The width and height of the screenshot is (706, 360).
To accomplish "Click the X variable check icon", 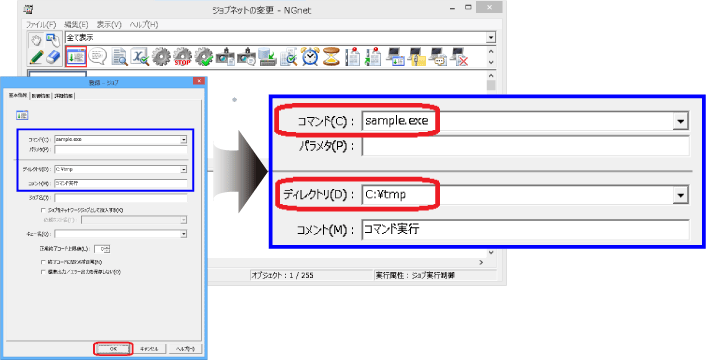I will (140, 57).
